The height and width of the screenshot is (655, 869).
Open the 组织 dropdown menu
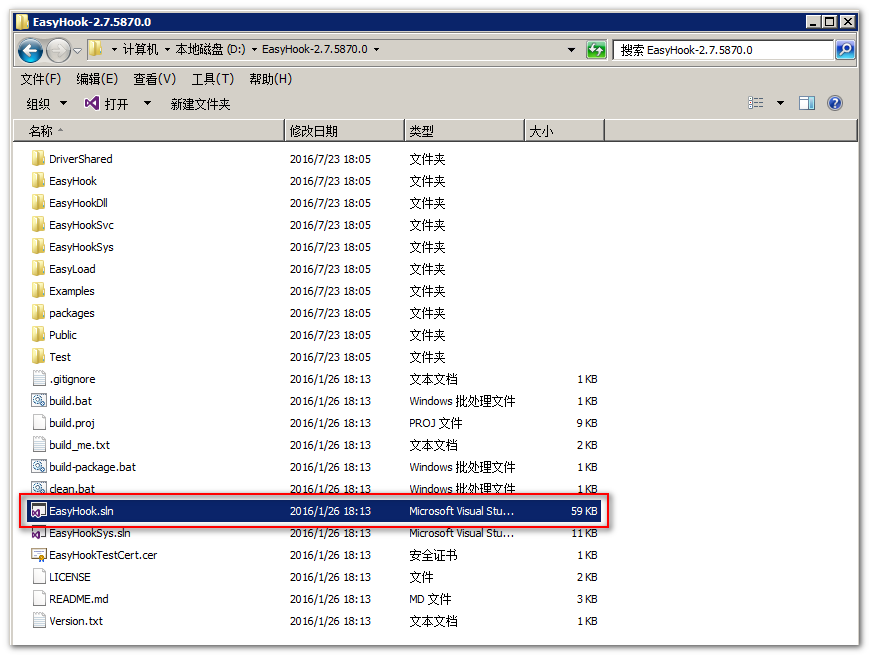pos(47,104)
